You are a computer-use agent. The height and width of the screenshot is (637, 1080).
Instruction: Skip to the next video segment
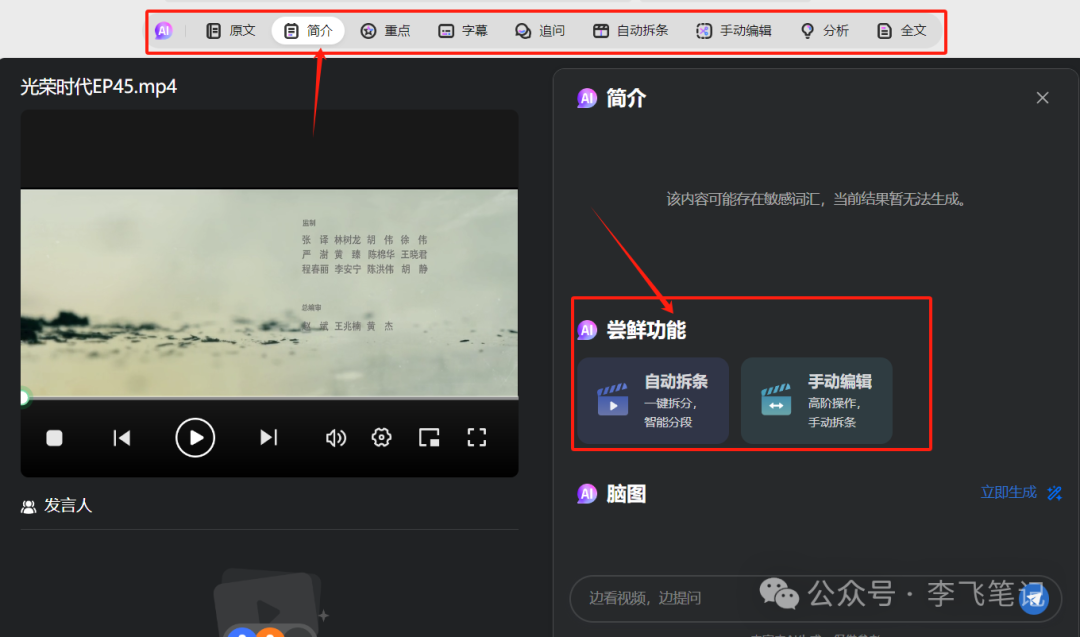pos(267,437)
